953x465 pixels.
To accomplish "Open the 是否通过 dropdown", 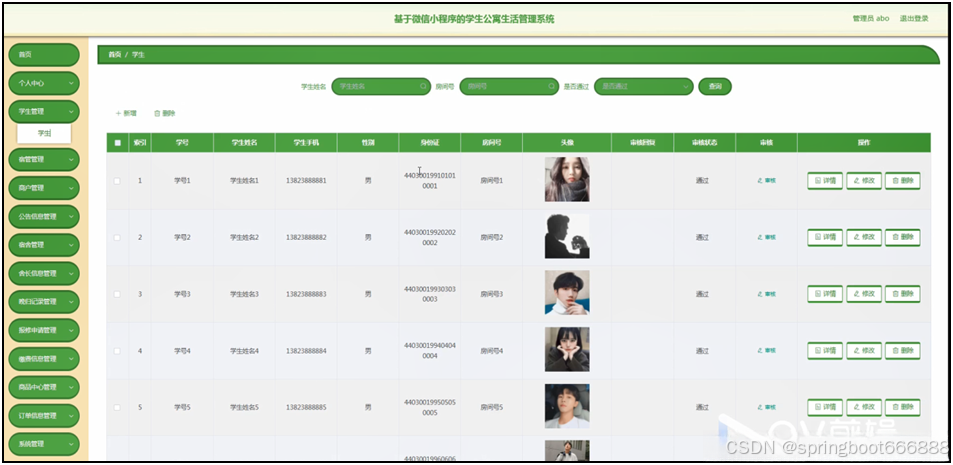I will 644,86.
